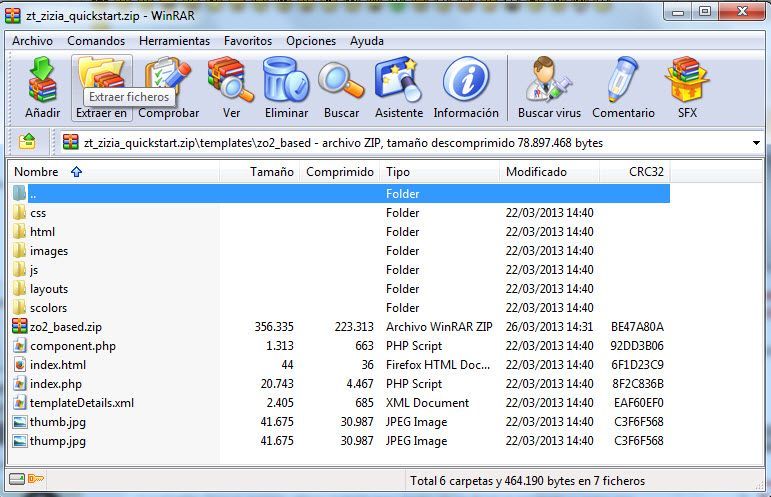
Task: Open the Comandos menu
Action: [x=96, y=41]
